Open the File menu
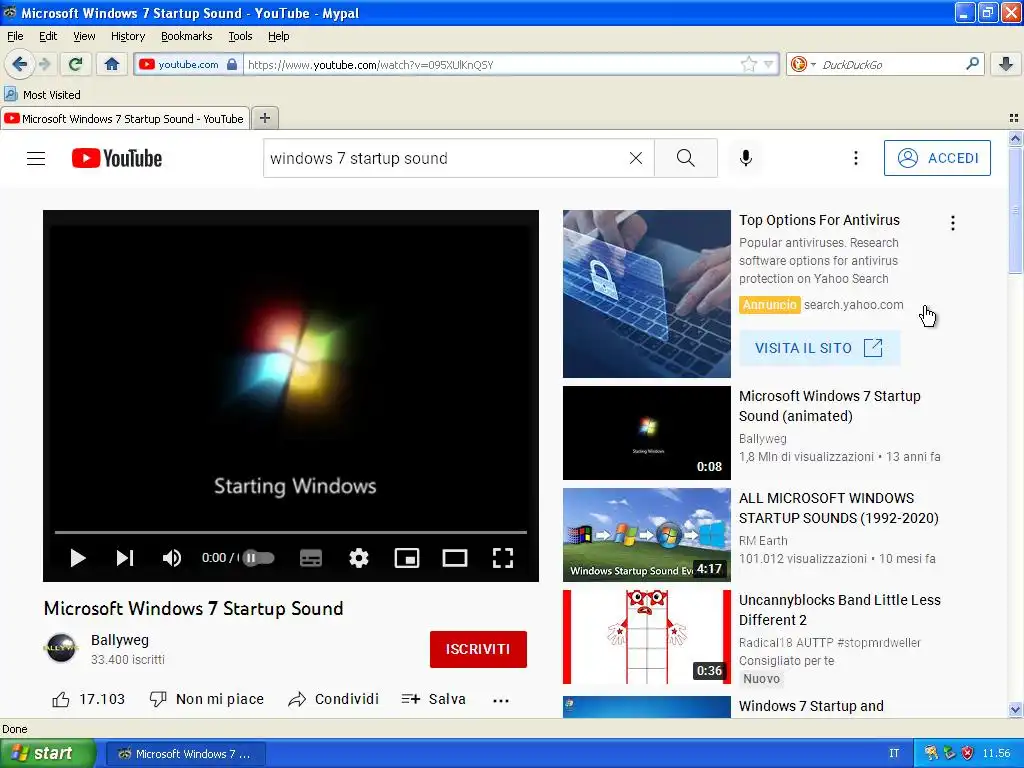 pyautogui.click(x=15, y=36)
